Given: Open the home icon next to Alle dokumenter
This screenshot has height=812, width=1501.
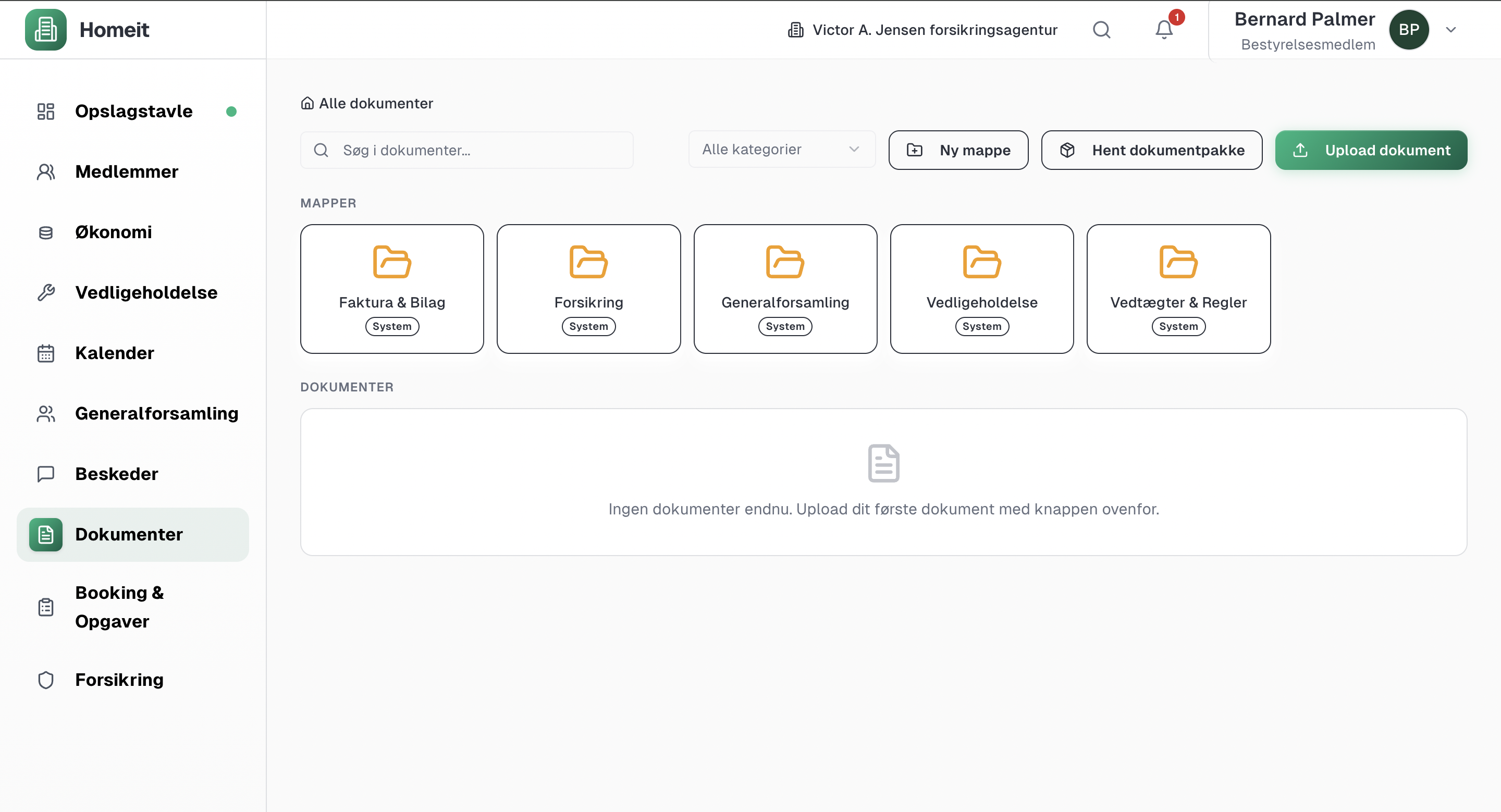Looking at the screenshot, I should pyautogui.click(x=307, y=103).
